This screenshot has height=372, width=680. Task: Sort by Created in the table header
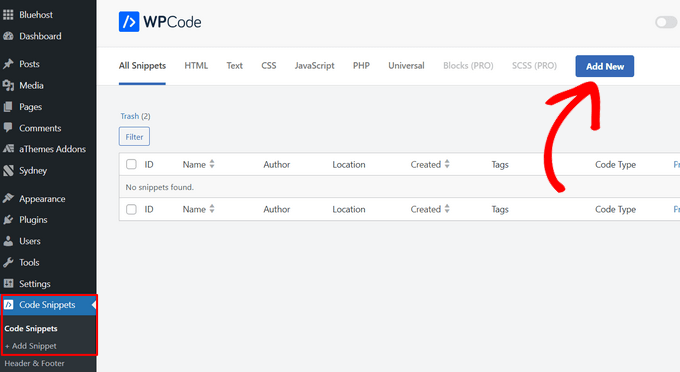(430, 164)
